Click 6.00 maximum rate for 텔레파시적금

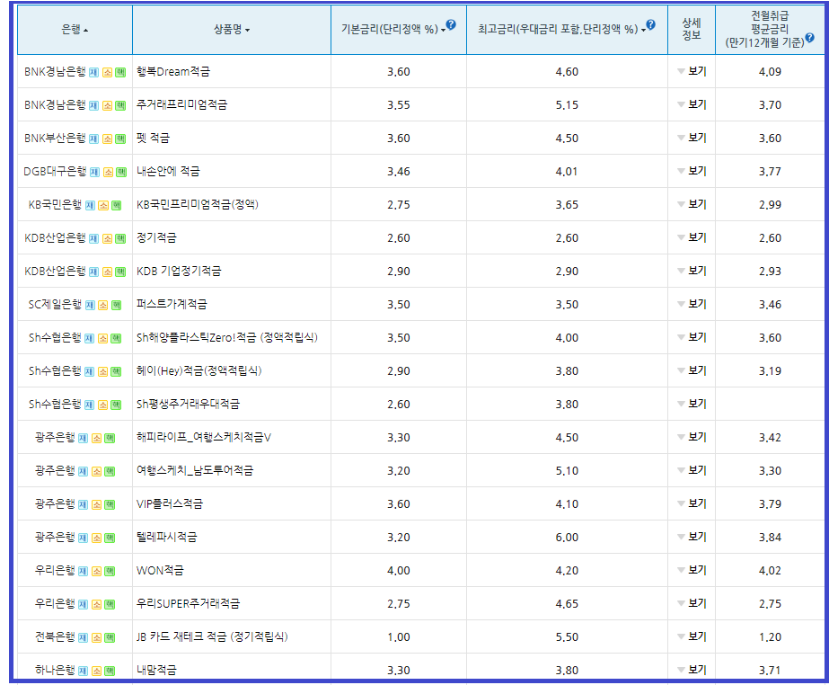567,538
